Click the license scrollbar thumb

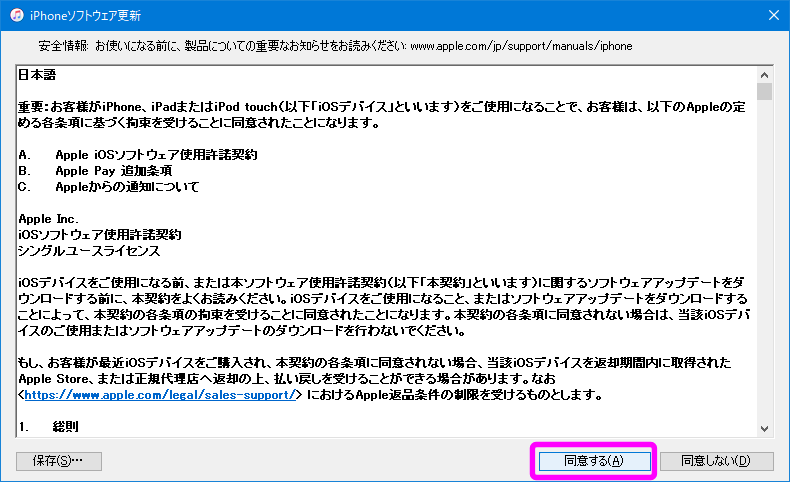[x=764, y=92]
